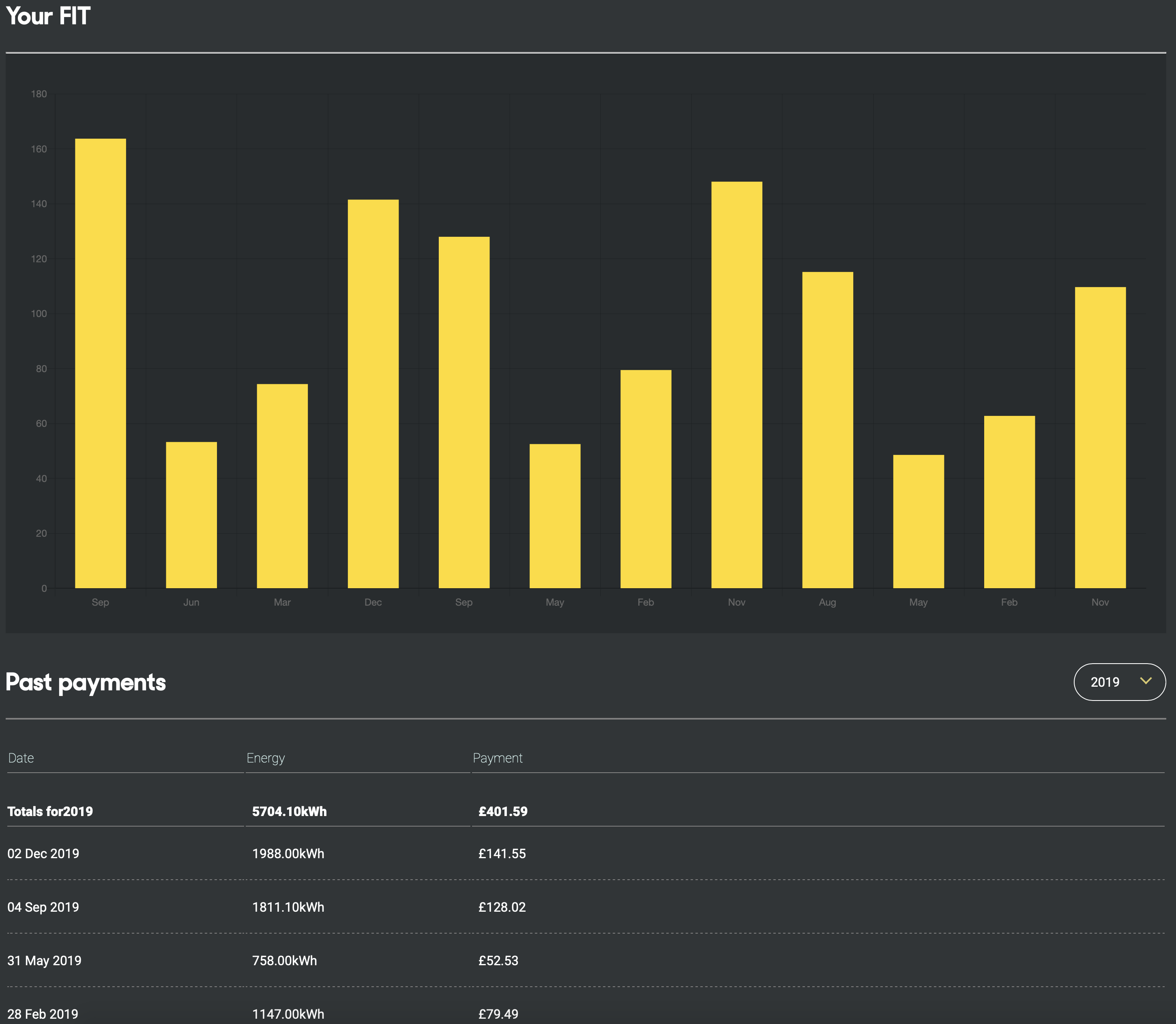This screenshot has height=1024, width=1176.
Task: Click the Energy column header
Action: pyautogui.click(x=266, y=758)
